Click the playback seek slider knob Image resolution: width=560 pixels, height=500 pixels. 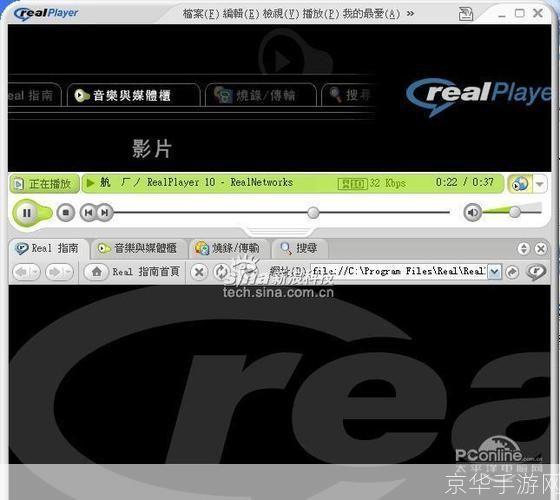(x=313, y=212)
